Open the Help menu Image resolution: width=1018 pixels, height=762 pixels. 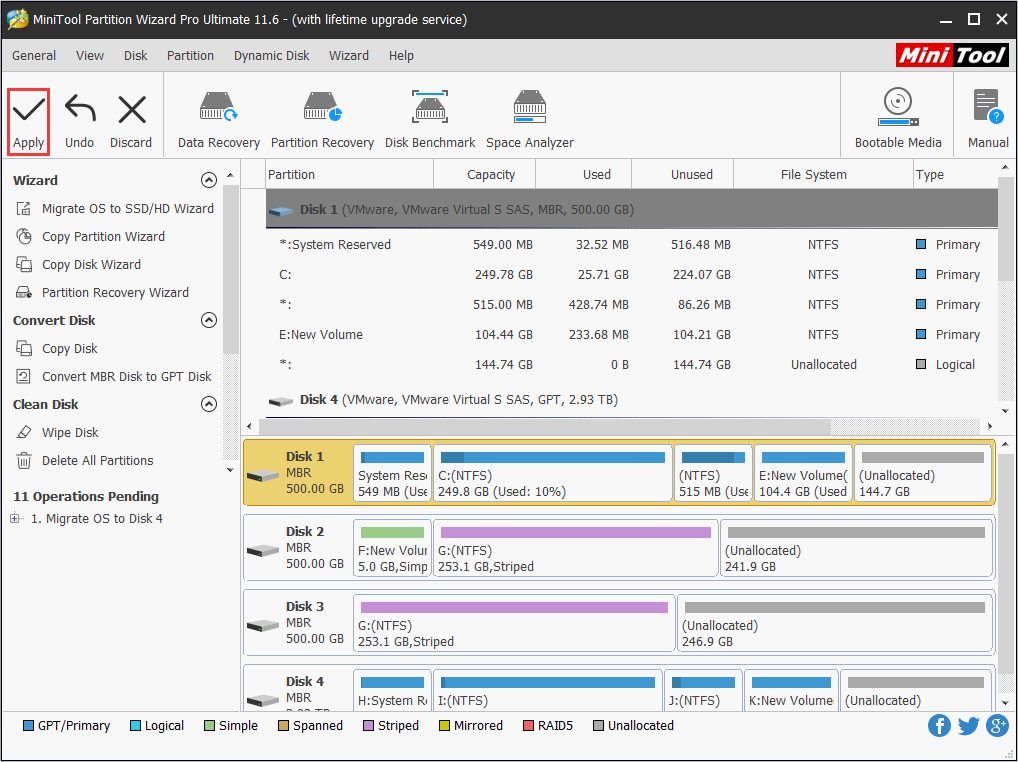click(401, 55)
